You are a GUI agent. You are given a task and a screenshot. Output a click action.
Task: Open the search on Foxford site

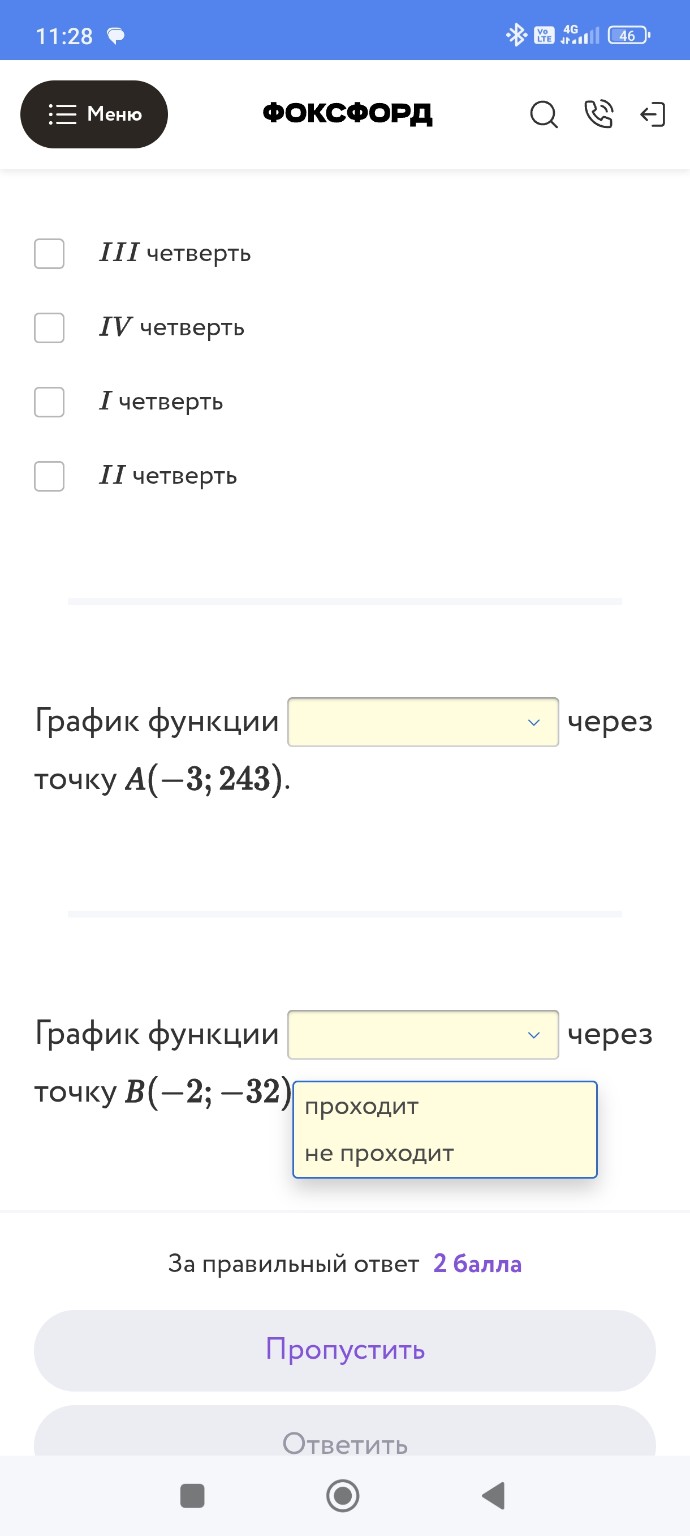tap(544, 115)
